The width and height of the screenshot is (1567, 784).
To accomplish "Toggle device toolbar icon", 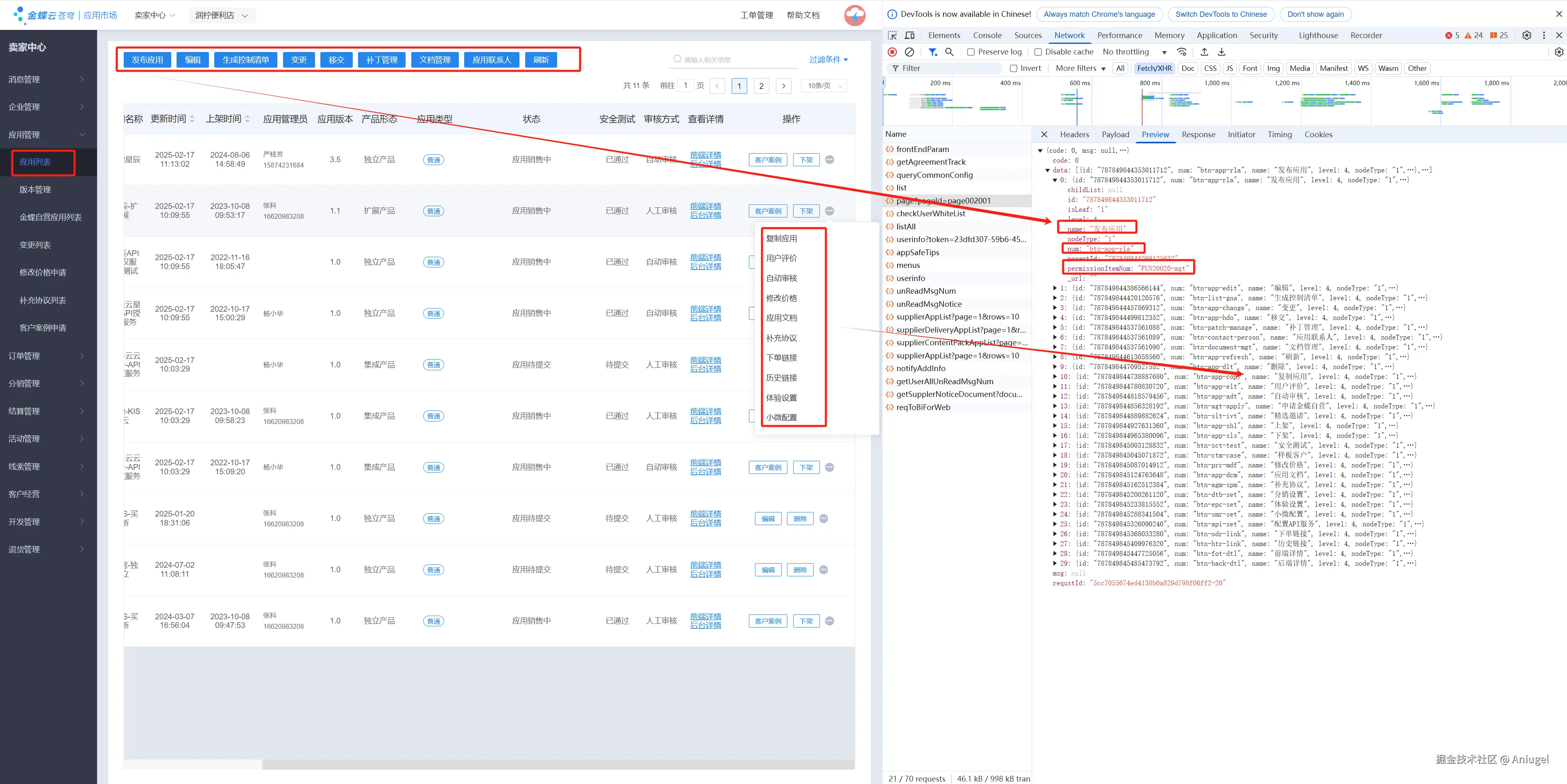I will pos(909,35).
